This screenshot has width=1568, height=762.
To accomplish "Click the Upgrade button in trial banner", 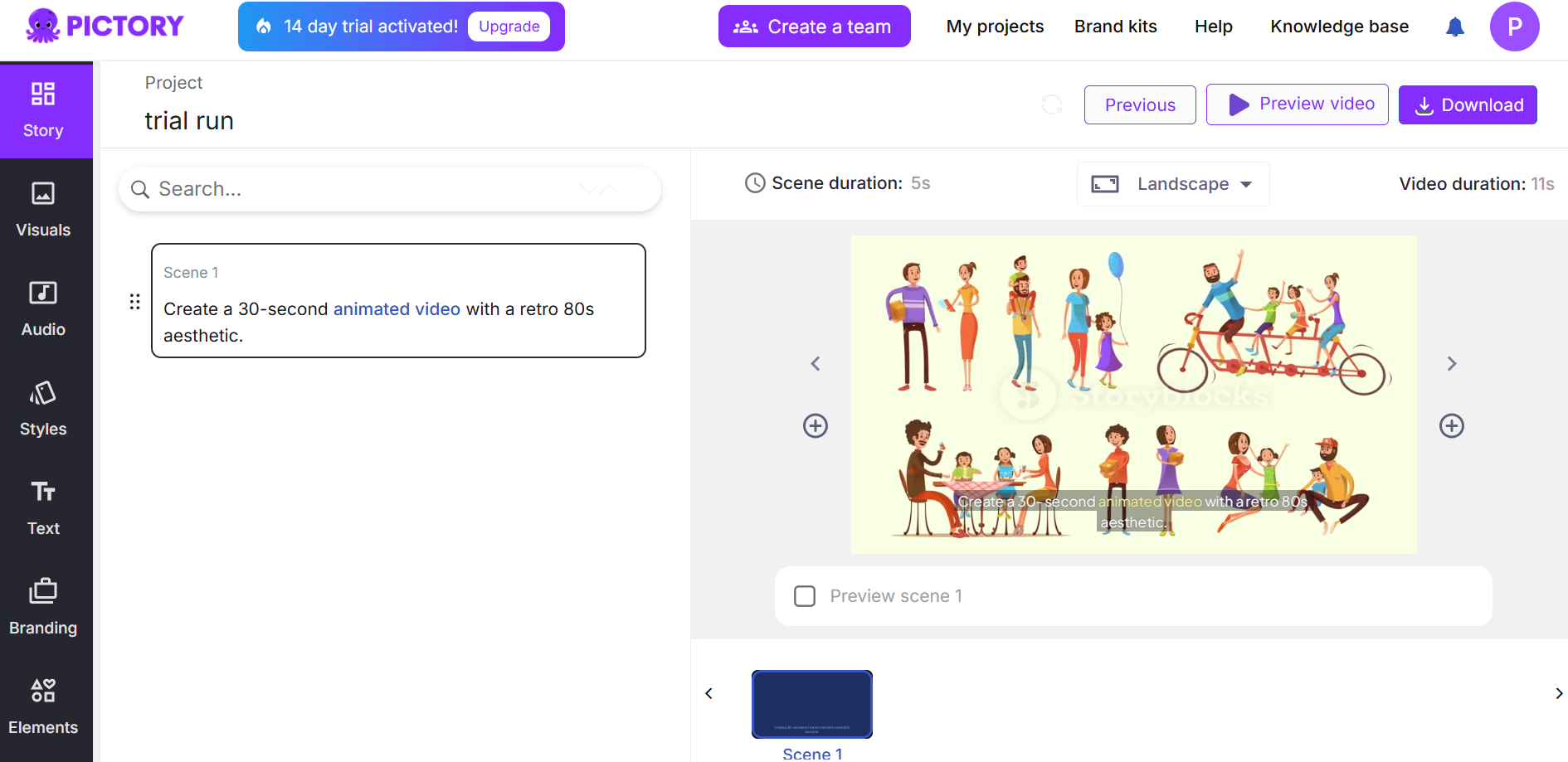I will coord(509,26).
